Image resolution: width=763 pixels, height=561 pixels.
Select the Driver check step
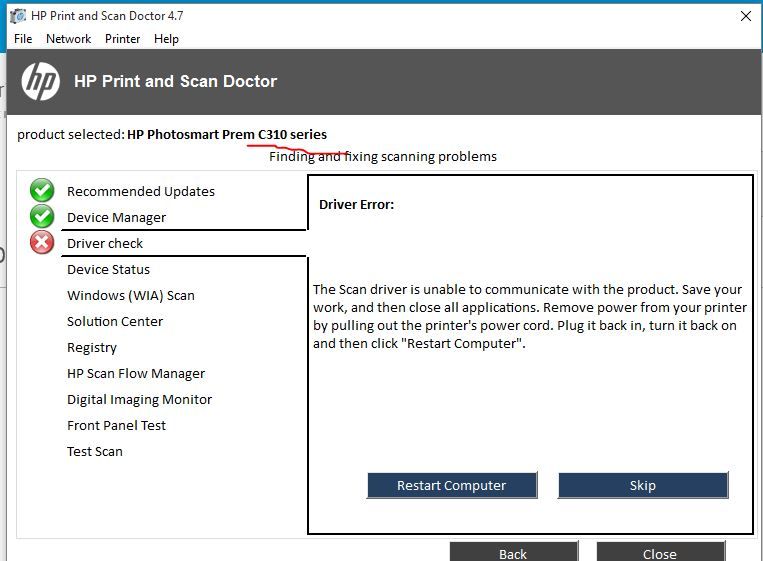105,243
